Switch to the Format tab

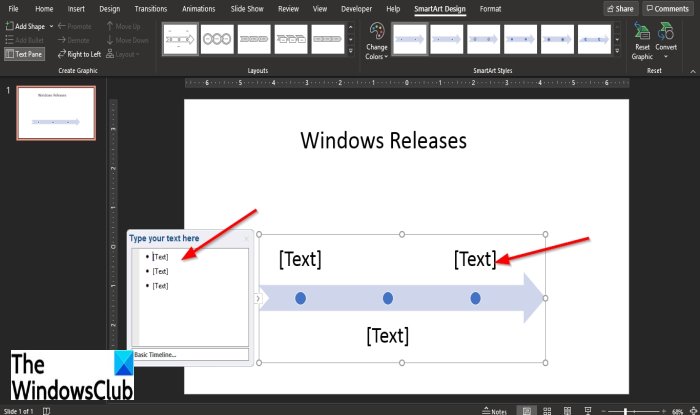click(490, 8)
